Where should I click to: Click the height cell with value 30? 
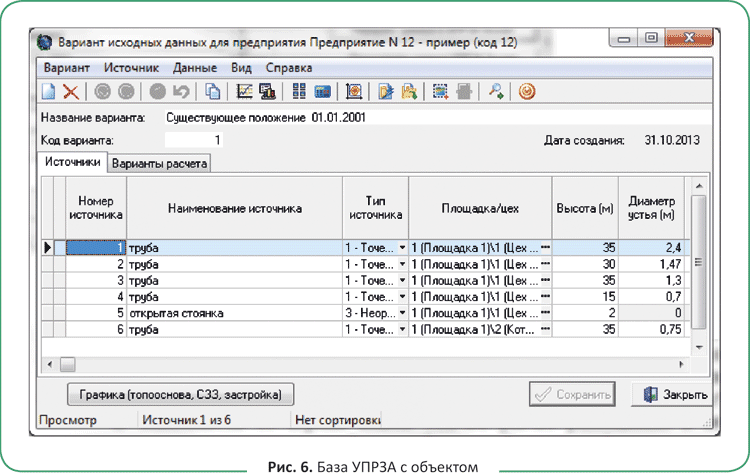pos(585,264)
